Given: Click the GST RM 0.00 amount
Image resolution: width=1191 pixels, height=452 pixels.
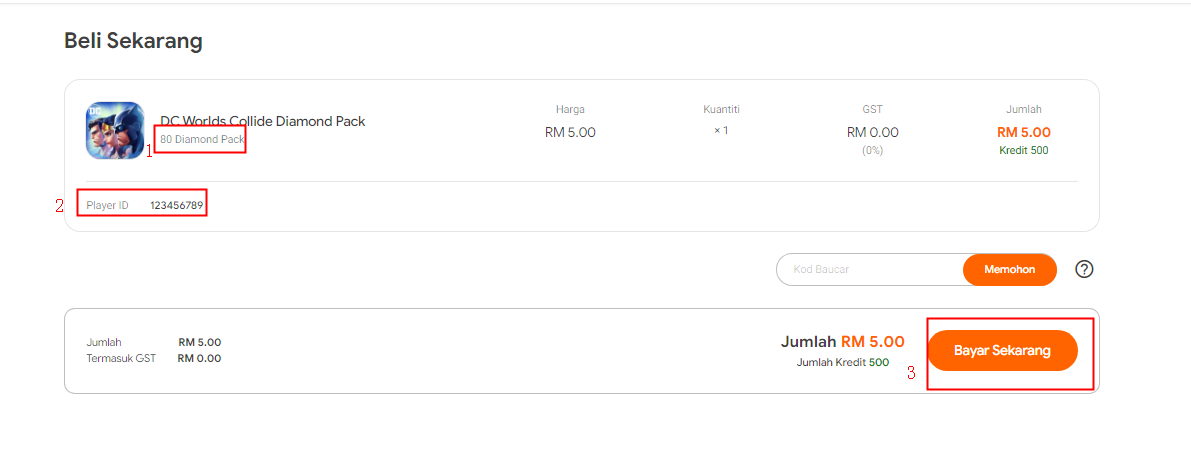Looking at the screenshot, I should point(873,132).
